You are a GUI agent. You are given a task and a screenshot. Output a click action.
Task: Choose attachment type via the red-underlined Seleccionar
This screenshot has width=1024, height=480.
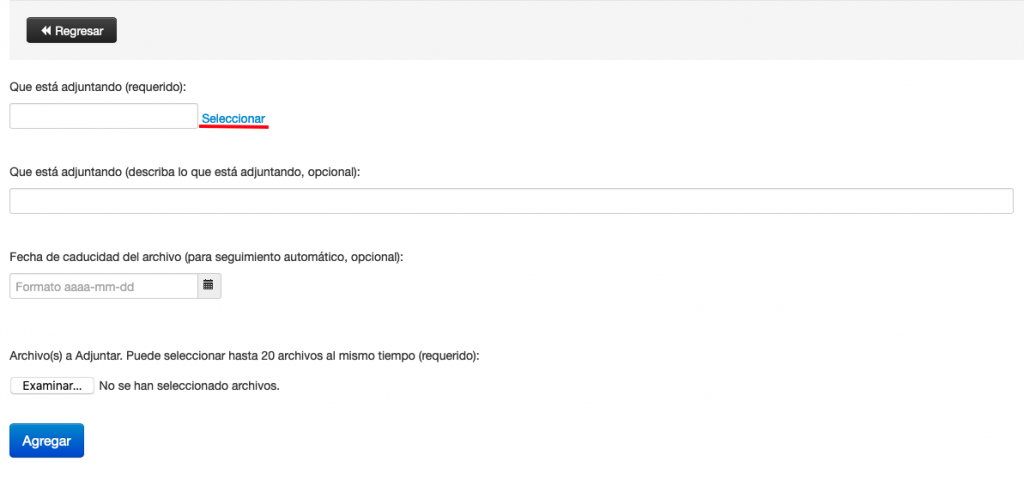(233, 119)
